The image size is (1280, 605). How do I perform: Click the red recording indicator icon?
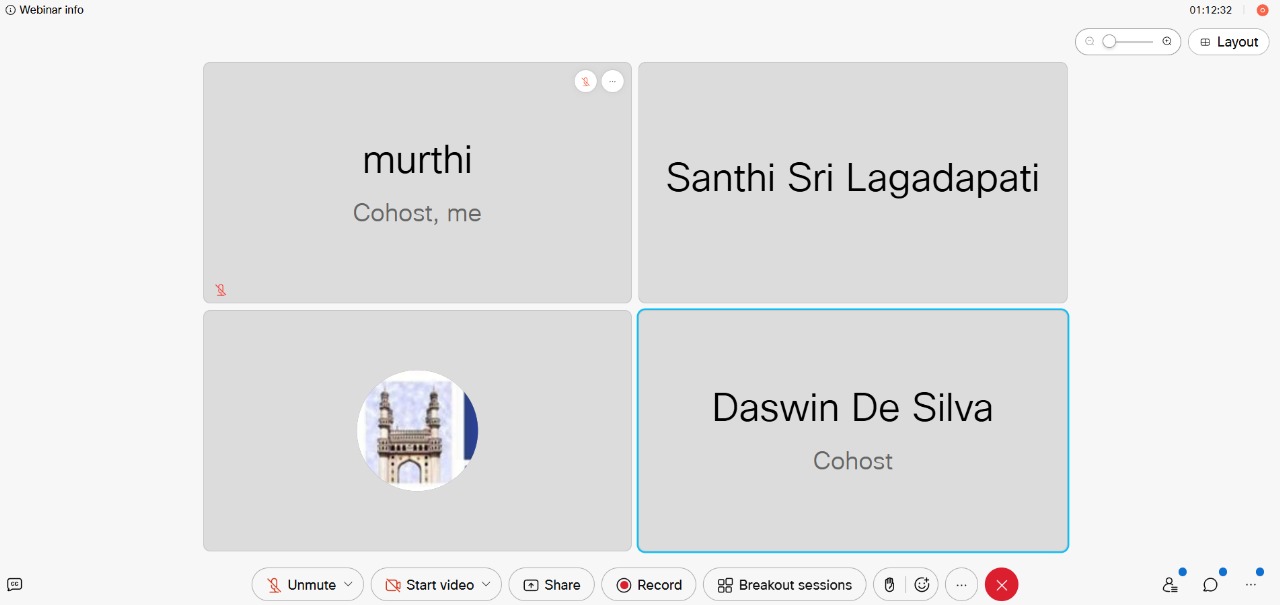[1262, 10]
